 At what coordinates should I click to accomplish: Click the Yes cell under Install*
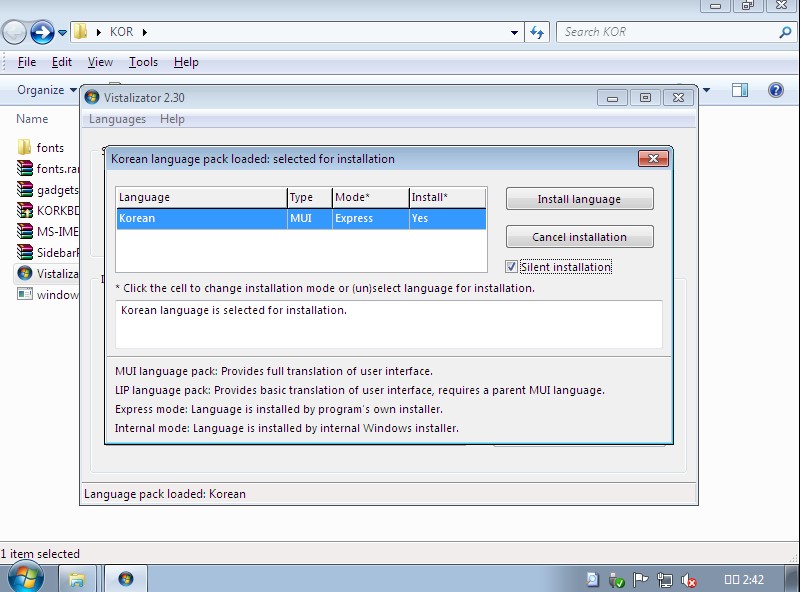click(x=448, y=218)
